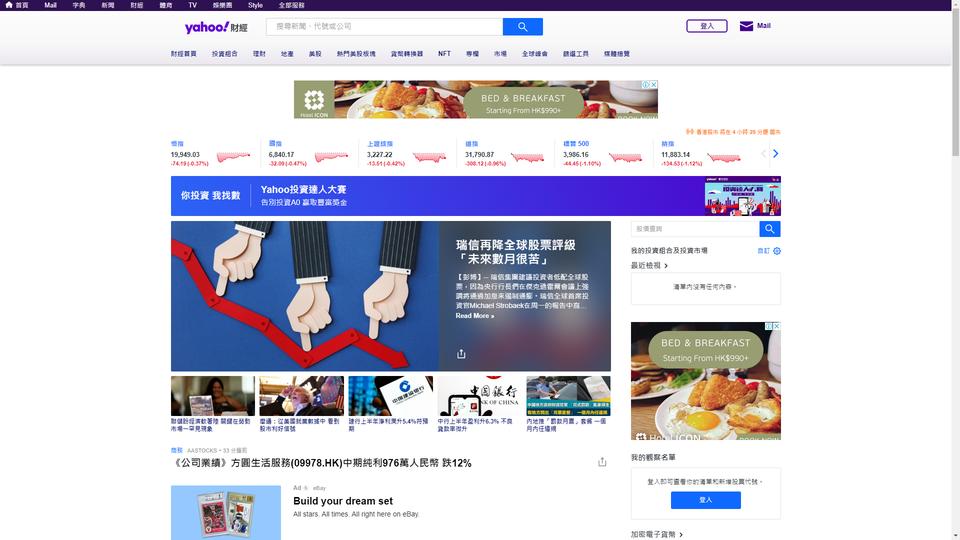Open 全部服務 in the top bar
This screenshot has height=540, width=960.
pyautogui.click(x=291, y=5)
